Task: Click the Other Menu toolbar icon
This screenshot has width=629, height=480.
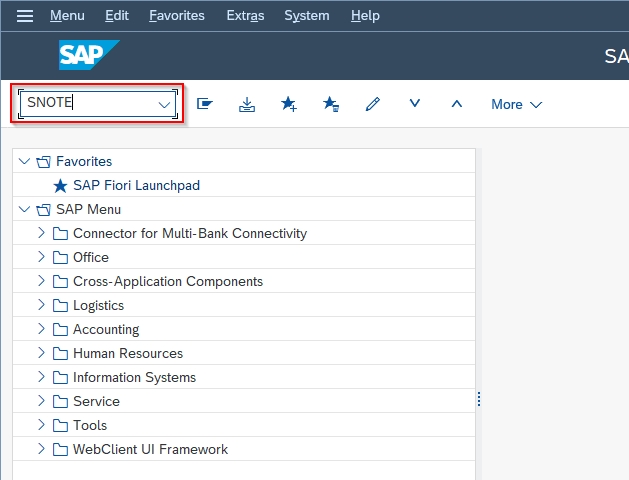Action: [x=205, y=104]
